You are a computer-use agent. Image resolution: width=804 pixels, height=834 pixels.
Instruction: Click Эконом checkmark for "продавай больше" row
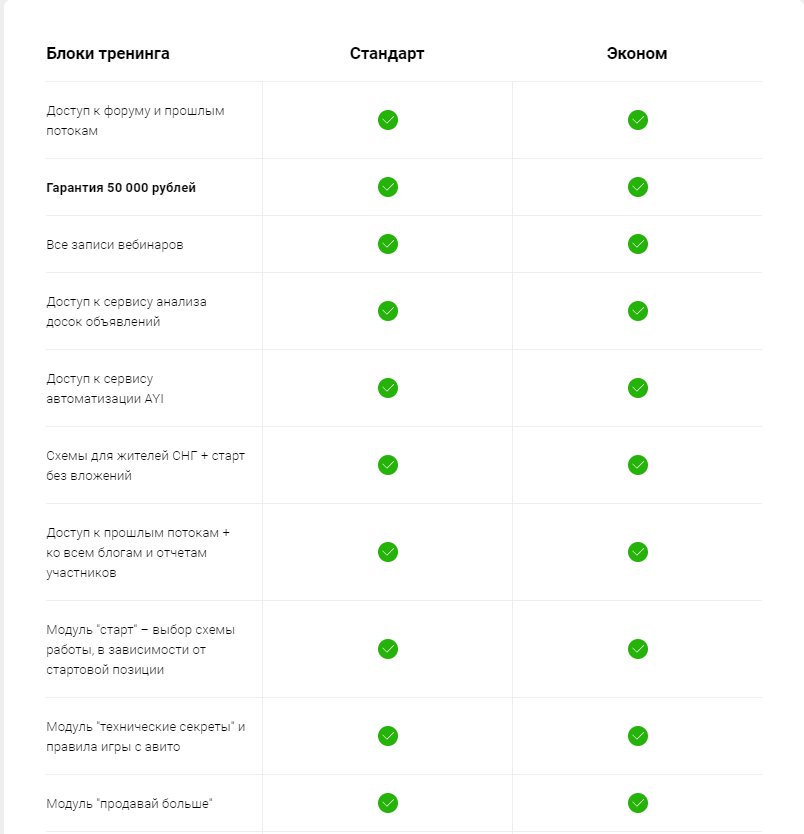tap(638, 803)
